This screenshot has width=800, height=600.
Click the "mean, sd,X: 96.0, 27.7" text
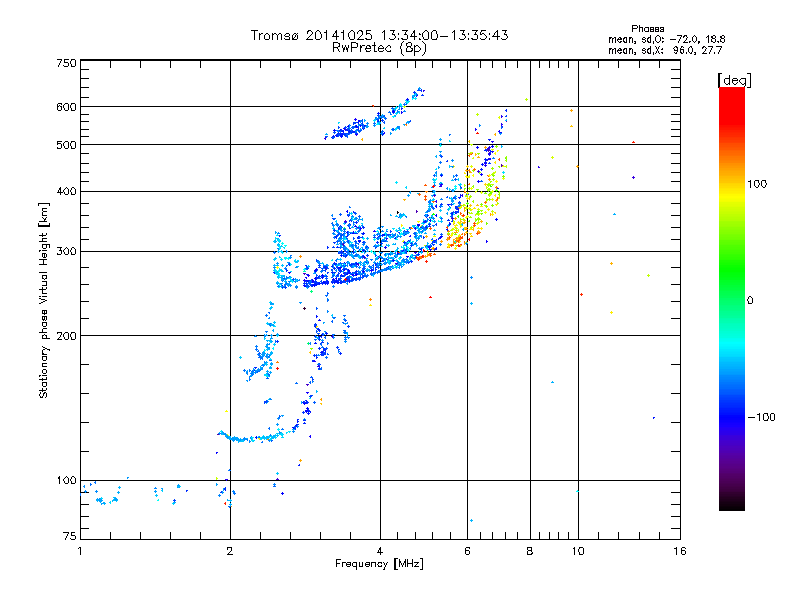[x=665, y=51]
